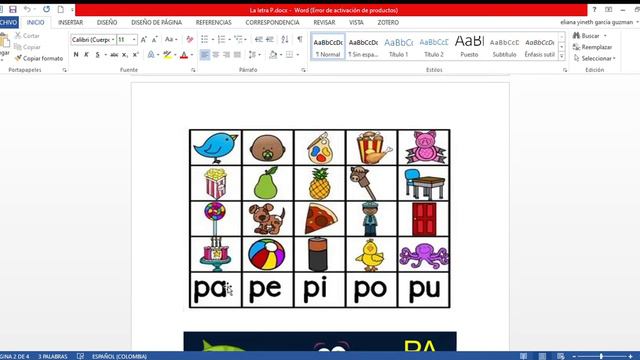Cut the selection with Cortar
Screen dimensions: 640x360
[x=27, y=36]
